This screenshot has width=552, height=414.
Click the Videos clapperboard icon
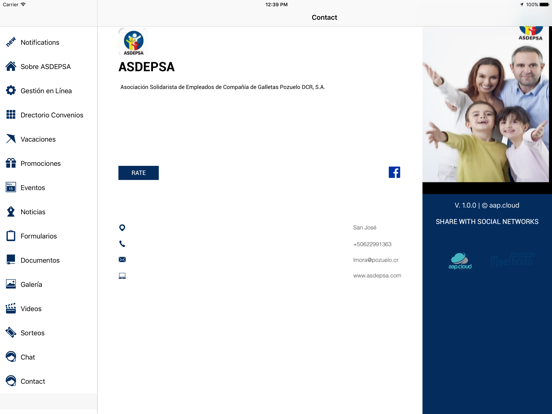tap(11, 308)
